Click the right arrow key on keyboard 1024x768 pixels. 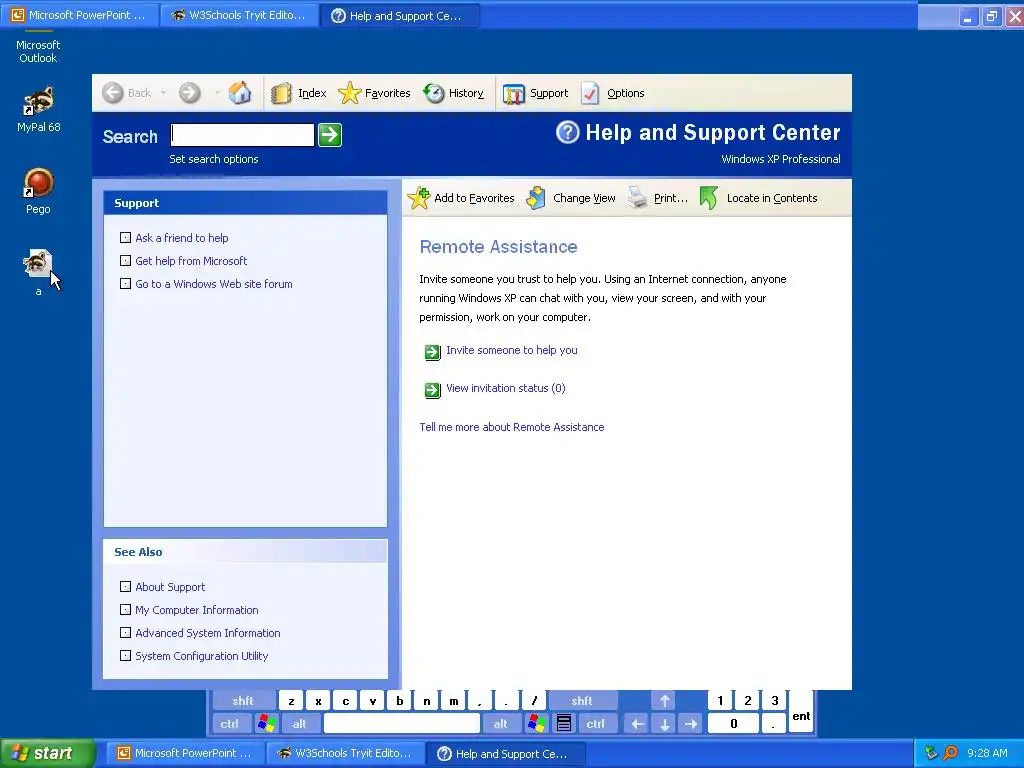click(690, 724)
